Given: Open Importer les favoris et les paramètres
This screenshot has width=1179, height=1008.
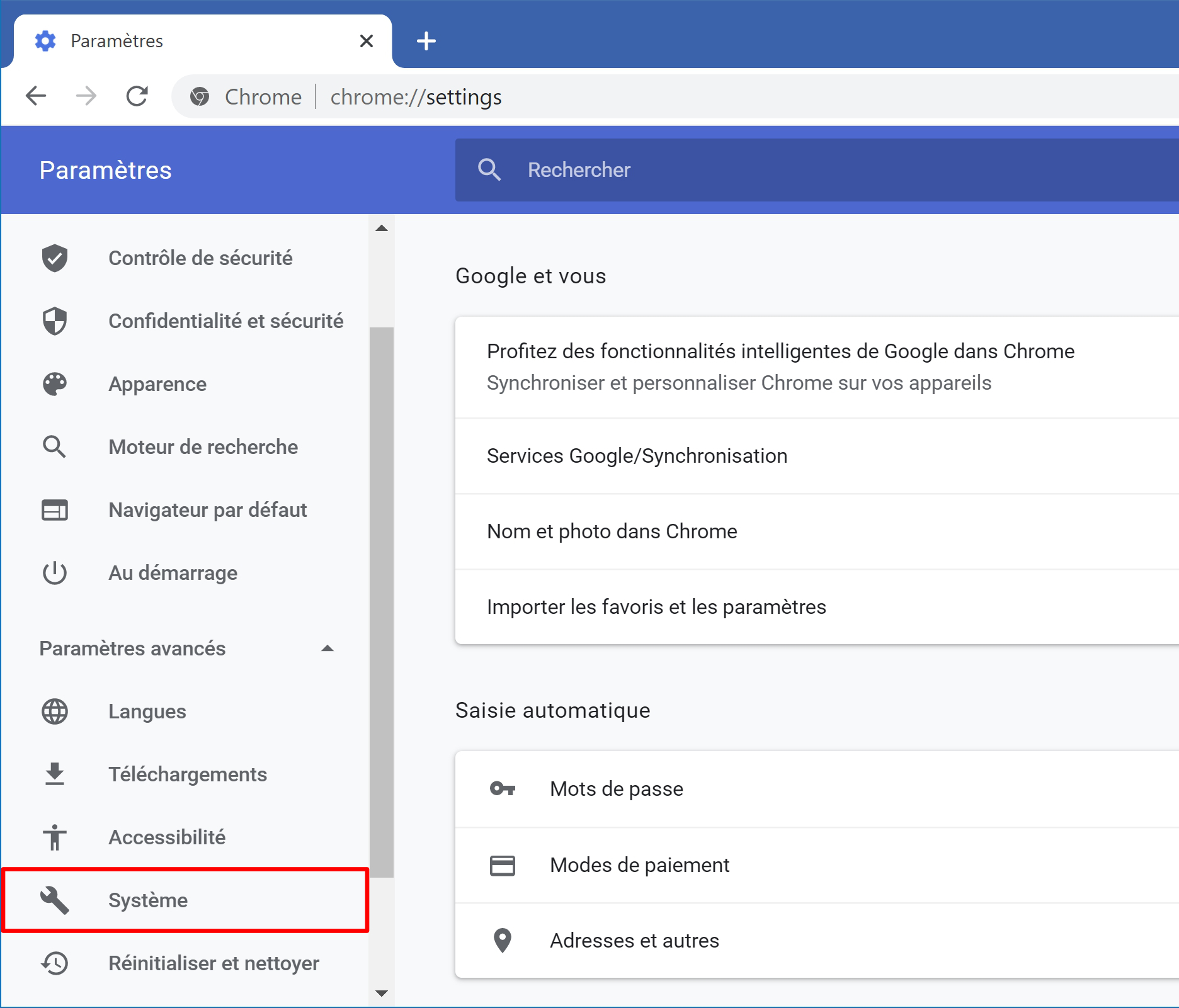Looking at the screenshot, I should click(x=817, y=607).
